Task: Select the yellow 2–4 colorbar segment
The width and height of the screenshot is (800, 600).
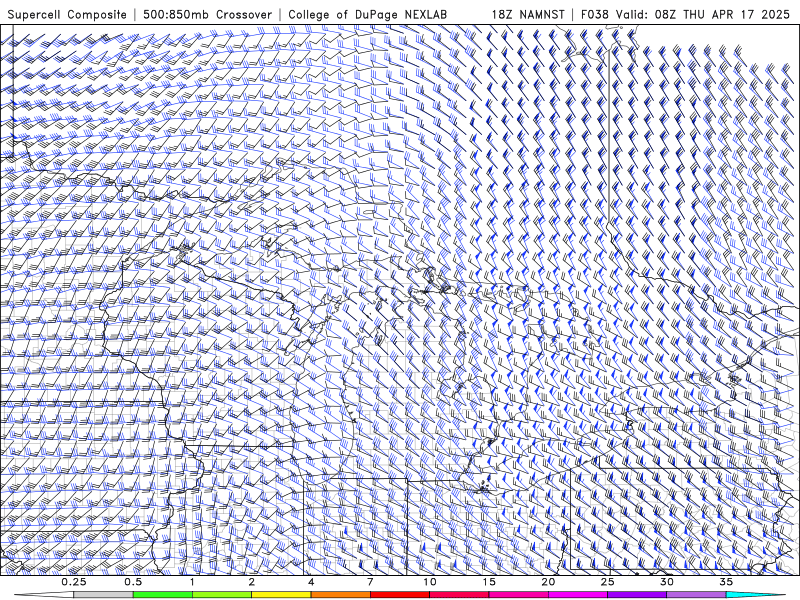Action: 281,595
